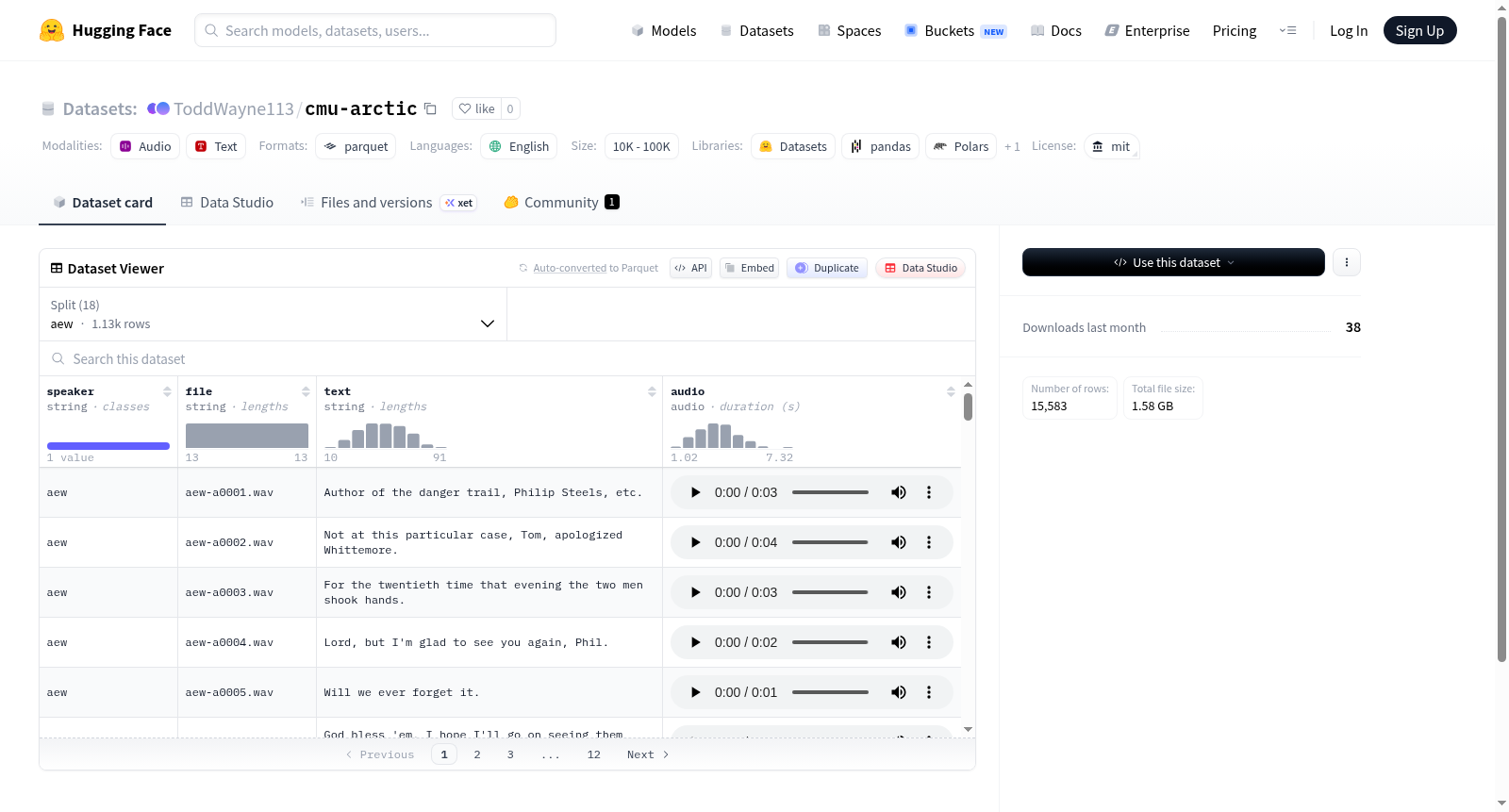The height and width of the screenshot is (812, 1509).
Task: Open Data Studio from the viewer header
Action: point(920,268)
